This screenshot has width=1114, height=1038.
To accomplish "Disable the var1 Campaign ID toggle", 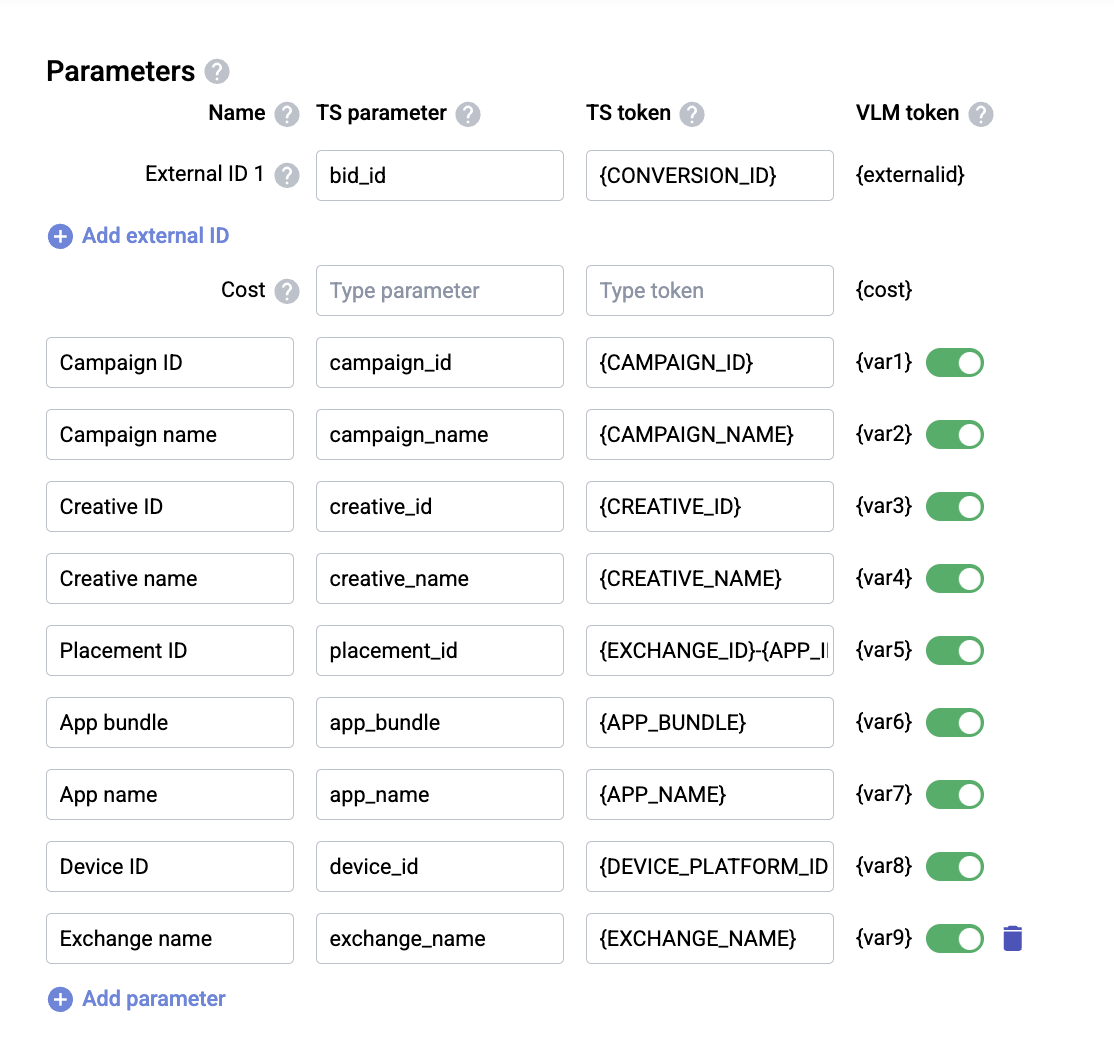I will (x=955, y=363).
